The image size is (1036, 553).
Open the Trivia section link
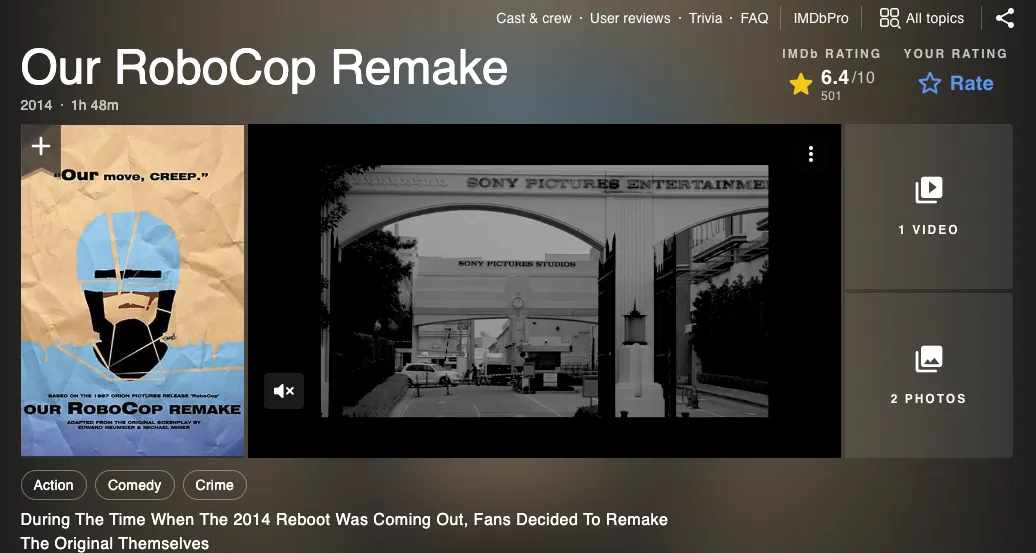705,18
